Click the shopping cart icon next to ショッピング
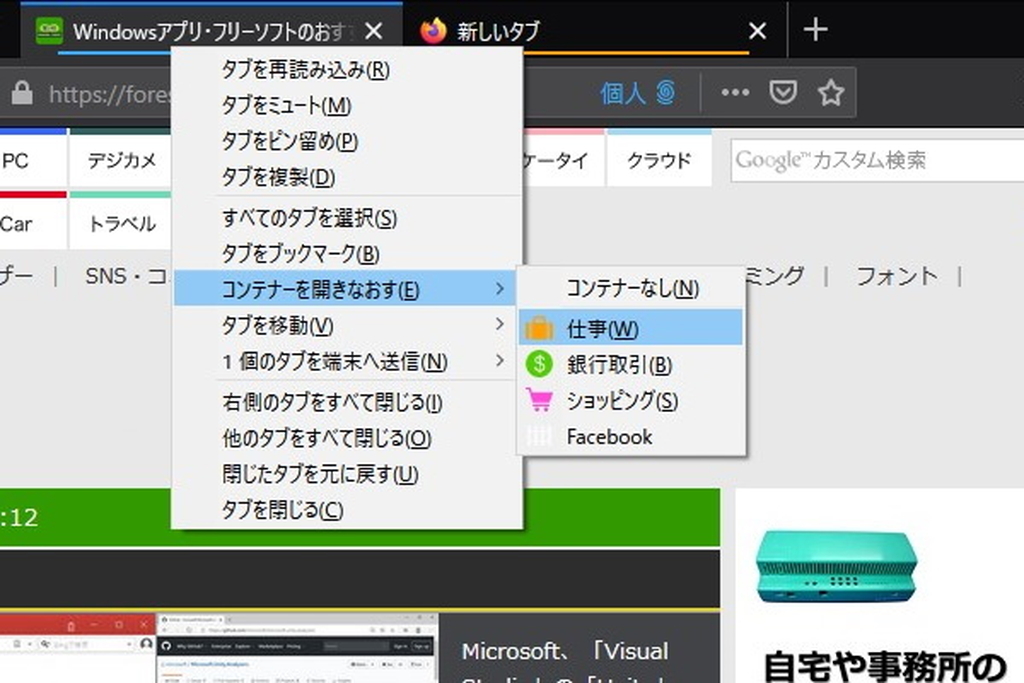Screen dimensions: 1024x683 [x=540, y=399]
